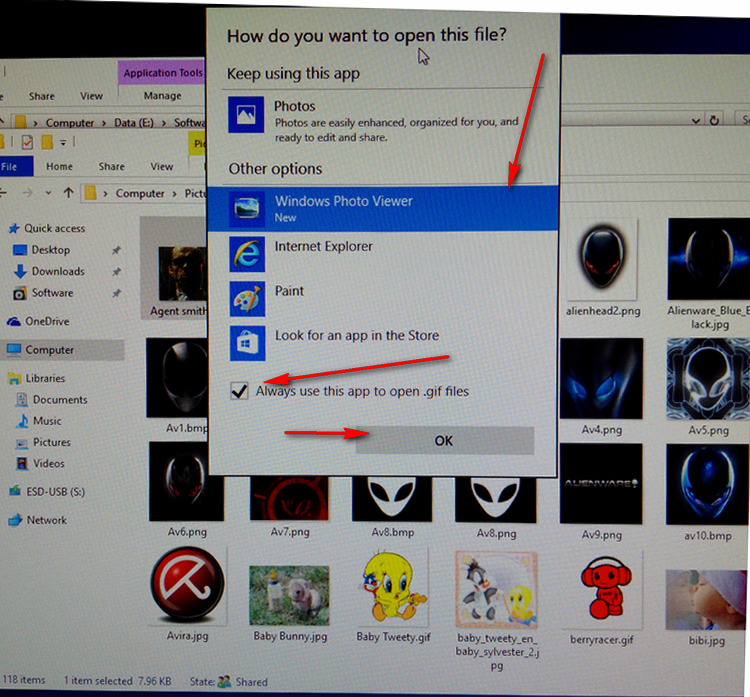Viewport: 750px width, 697px height.
Task: Choose Photos app to open file
Action: point(383,121)
